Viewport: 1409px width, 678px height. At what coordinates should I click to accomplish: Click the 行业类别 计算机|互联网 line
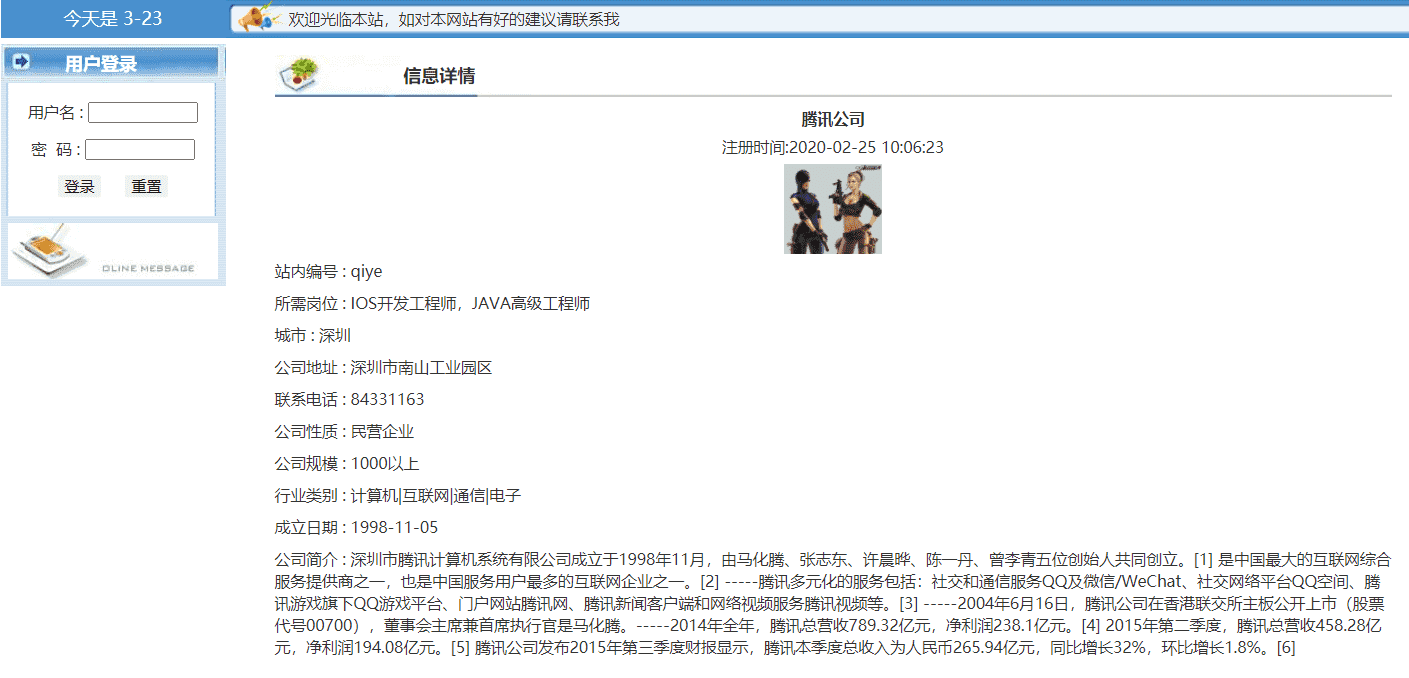click(x=398, y=495)
